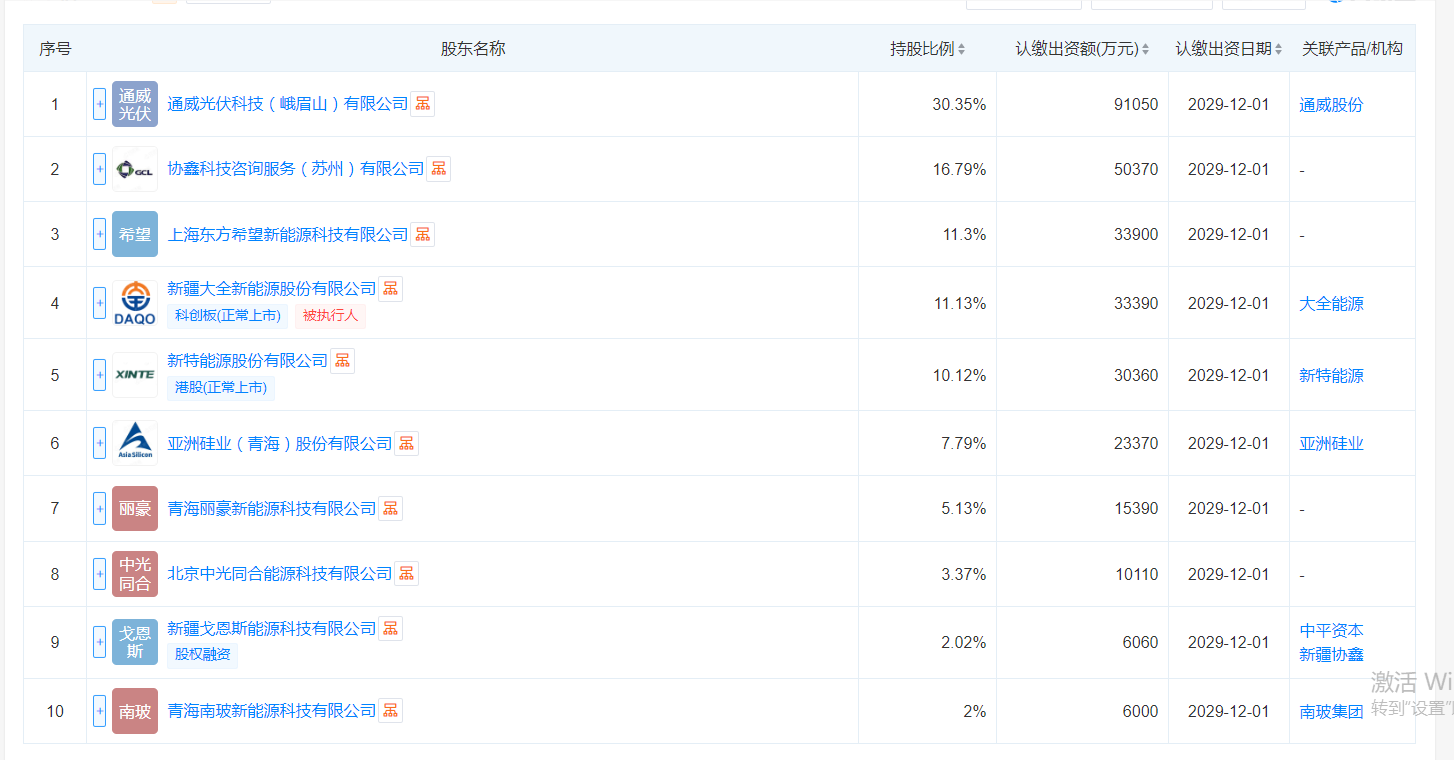Expand the 通威光伏科技 row with plus button
The width and height of the screenshot is (1454, 760).
click(x=99, y=103)
